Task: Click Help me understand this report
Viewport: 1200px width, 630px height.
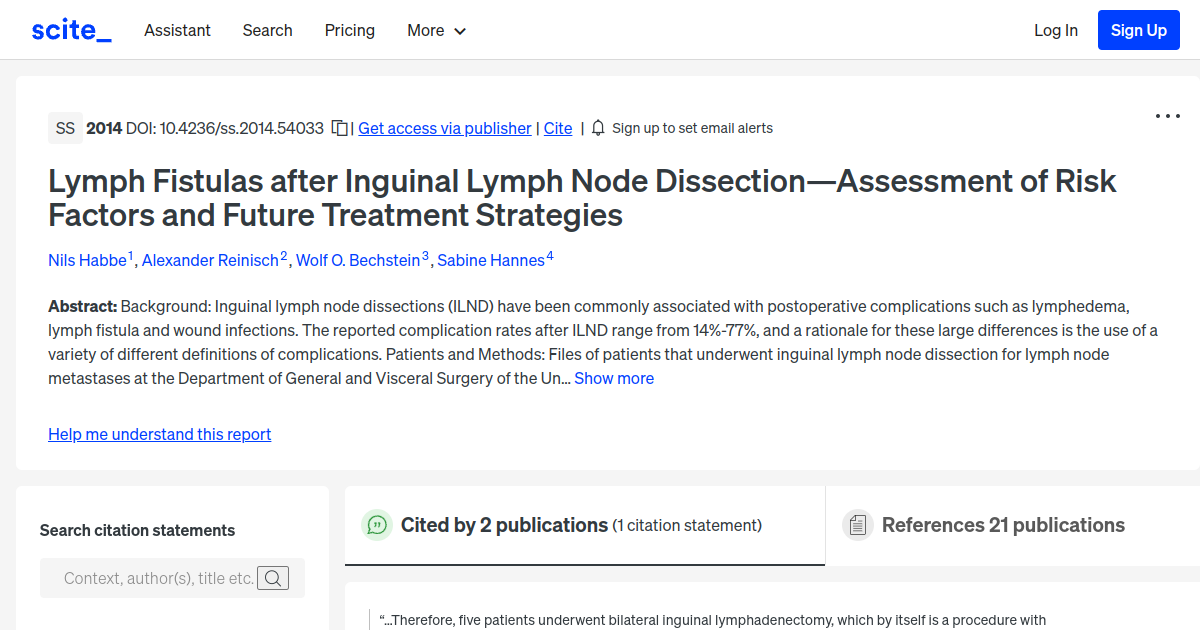Action: pos(159,434)
